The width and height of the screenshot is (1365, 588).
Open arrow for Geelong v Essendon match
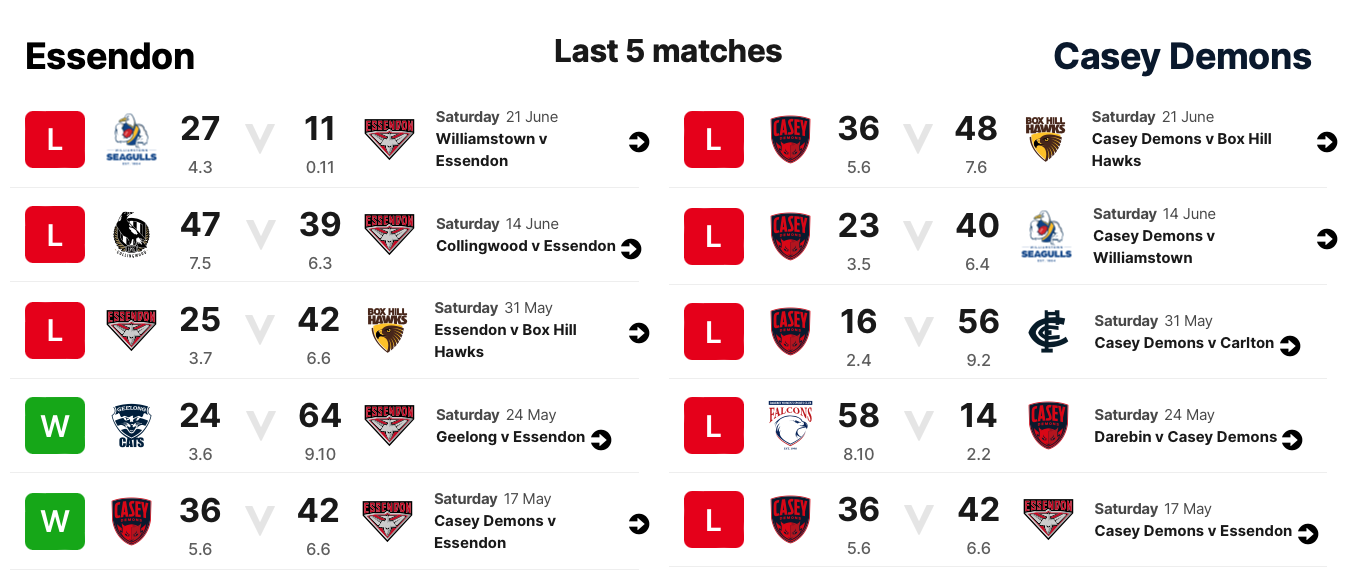pyautogui.click(x=600, y=439)
